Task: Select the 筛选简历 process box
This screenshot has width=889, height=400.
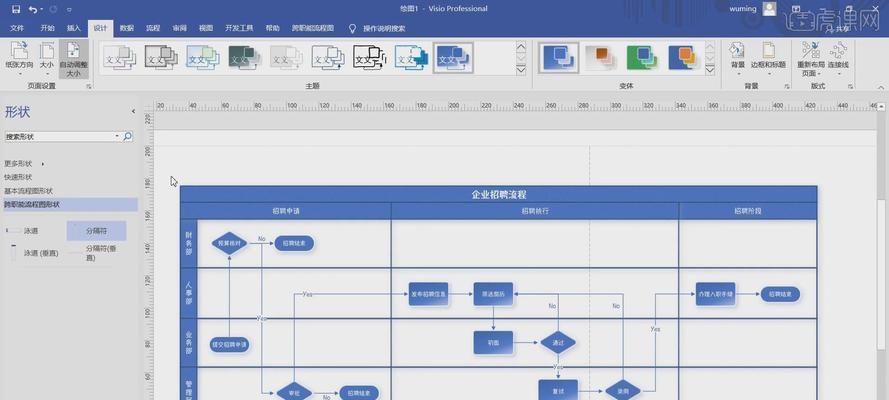Action: [x=493, y=294]
